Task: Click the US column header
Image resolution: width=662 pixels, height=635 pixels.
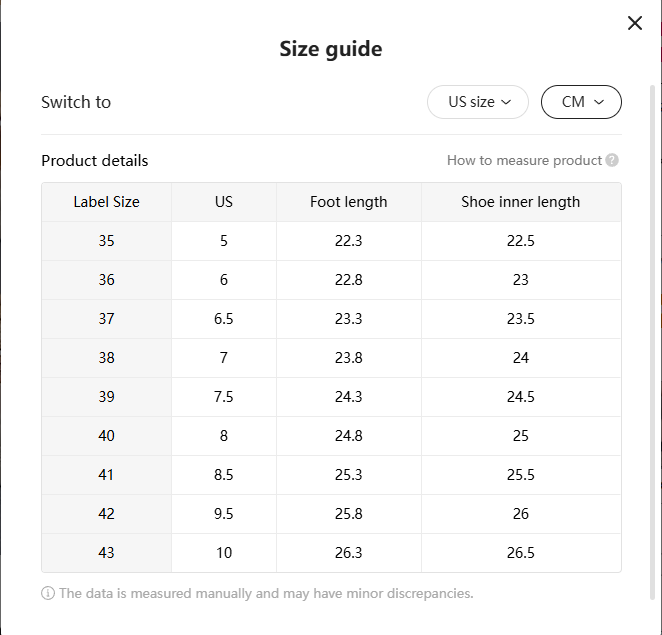Action: tap(224, 202)
